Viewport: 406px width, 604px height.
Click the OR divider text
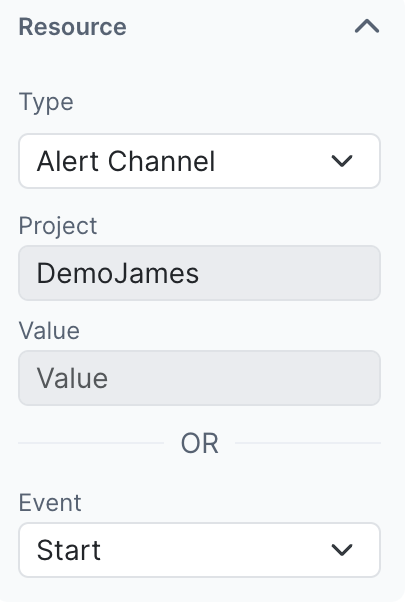(x=200, y=443)
